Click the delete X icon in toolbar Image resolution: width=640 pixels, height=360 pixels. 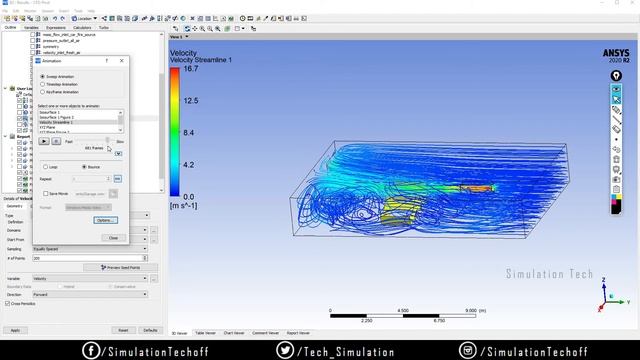(192, 18)
